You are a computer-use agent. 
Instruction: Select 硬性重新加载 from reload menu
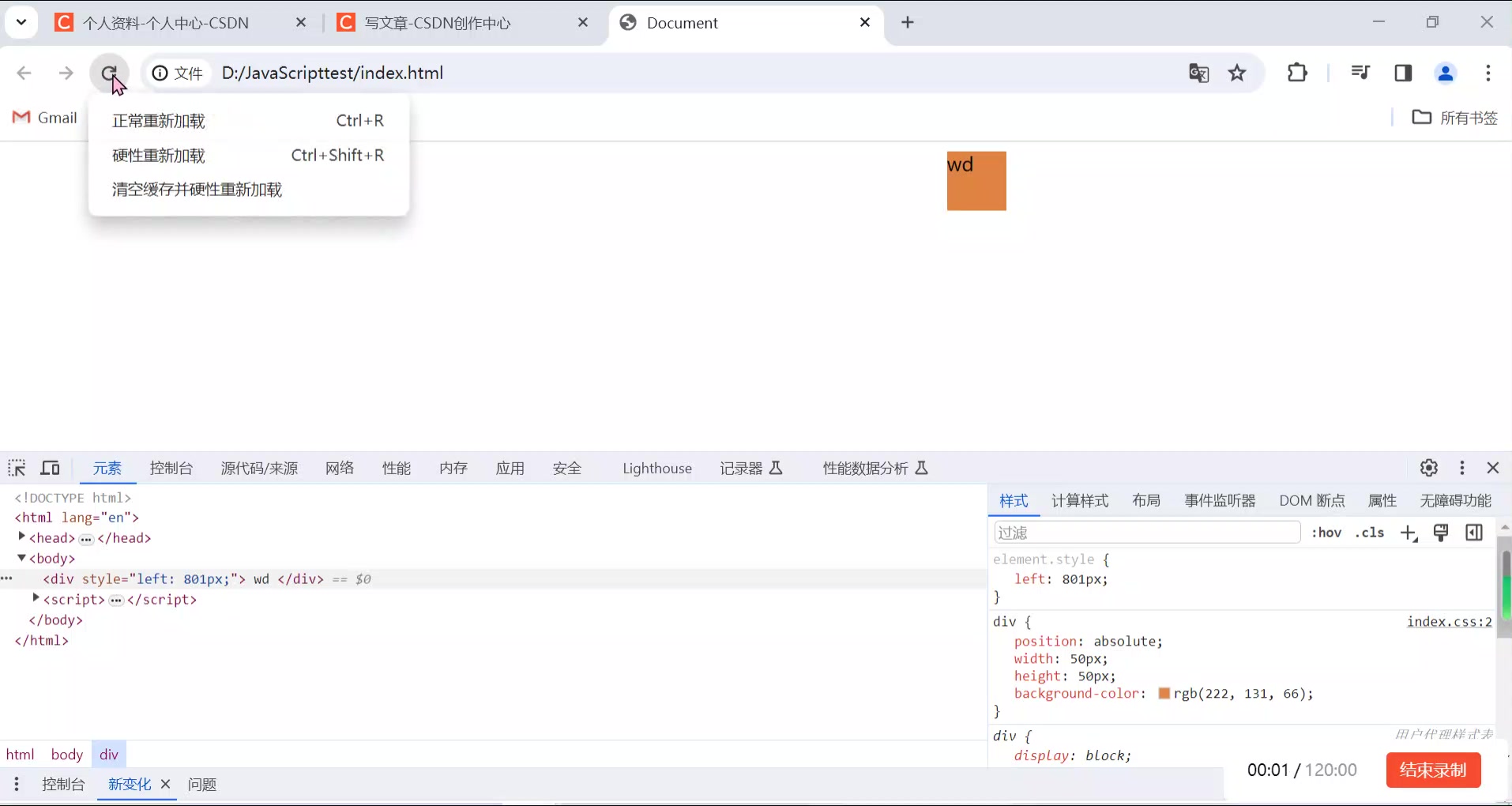pos(159,156)
